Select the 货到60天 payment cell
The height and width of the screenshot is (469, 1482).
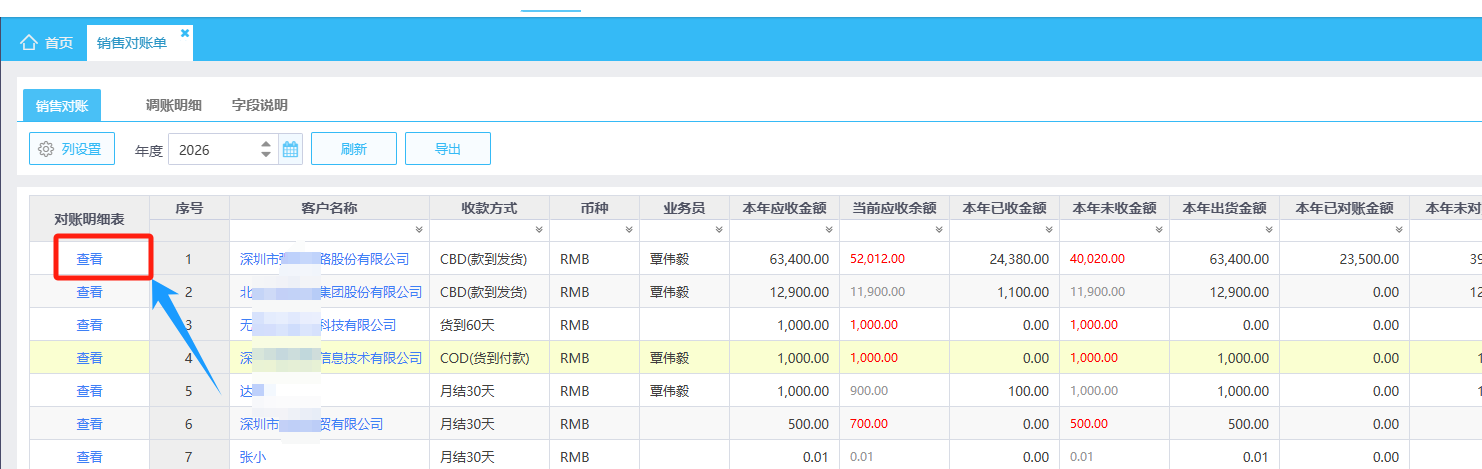tap(489, 325)
